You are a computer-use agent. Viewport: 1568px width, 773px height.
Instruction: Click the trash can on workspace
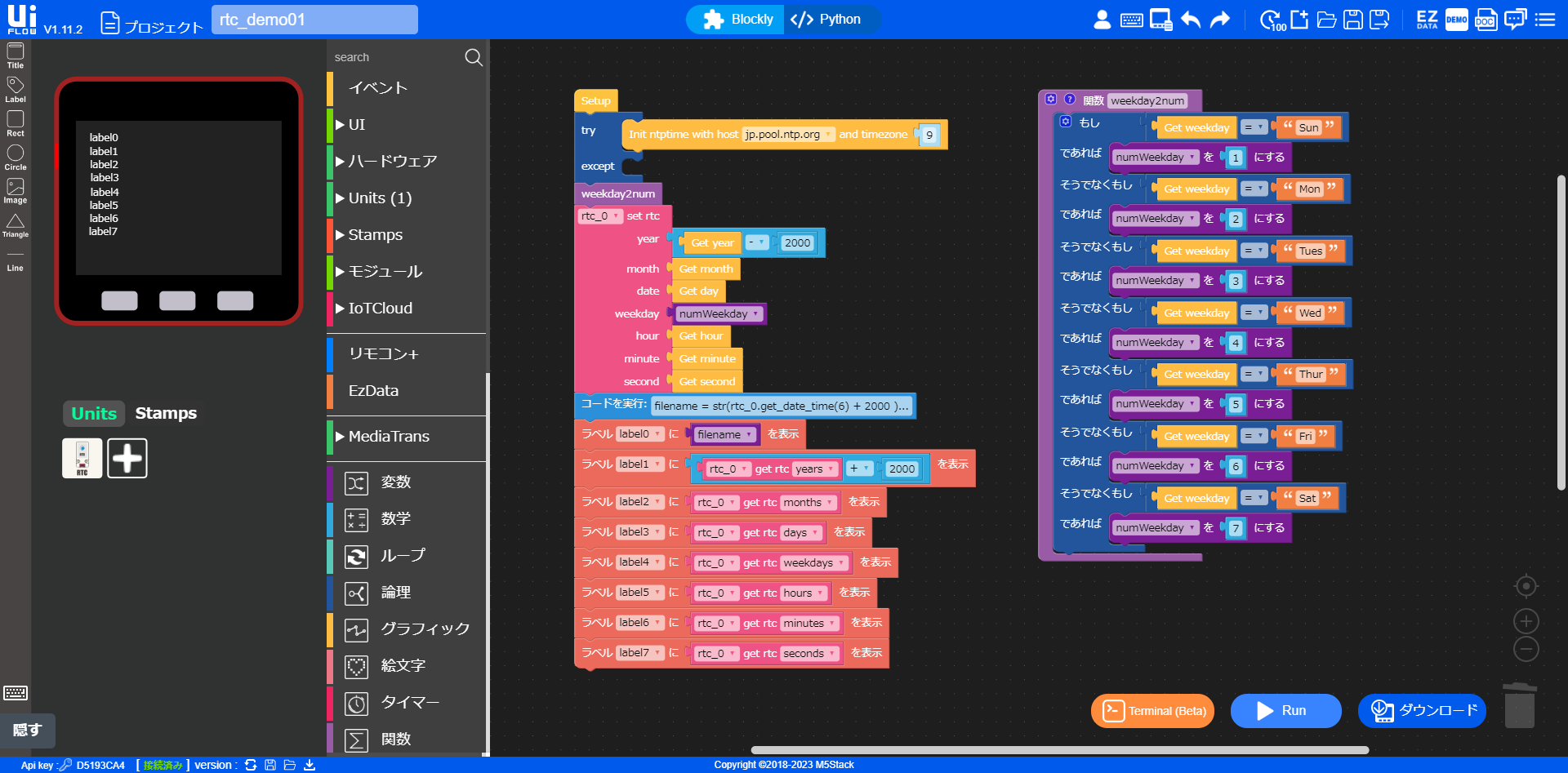(x=1519, y=705)
